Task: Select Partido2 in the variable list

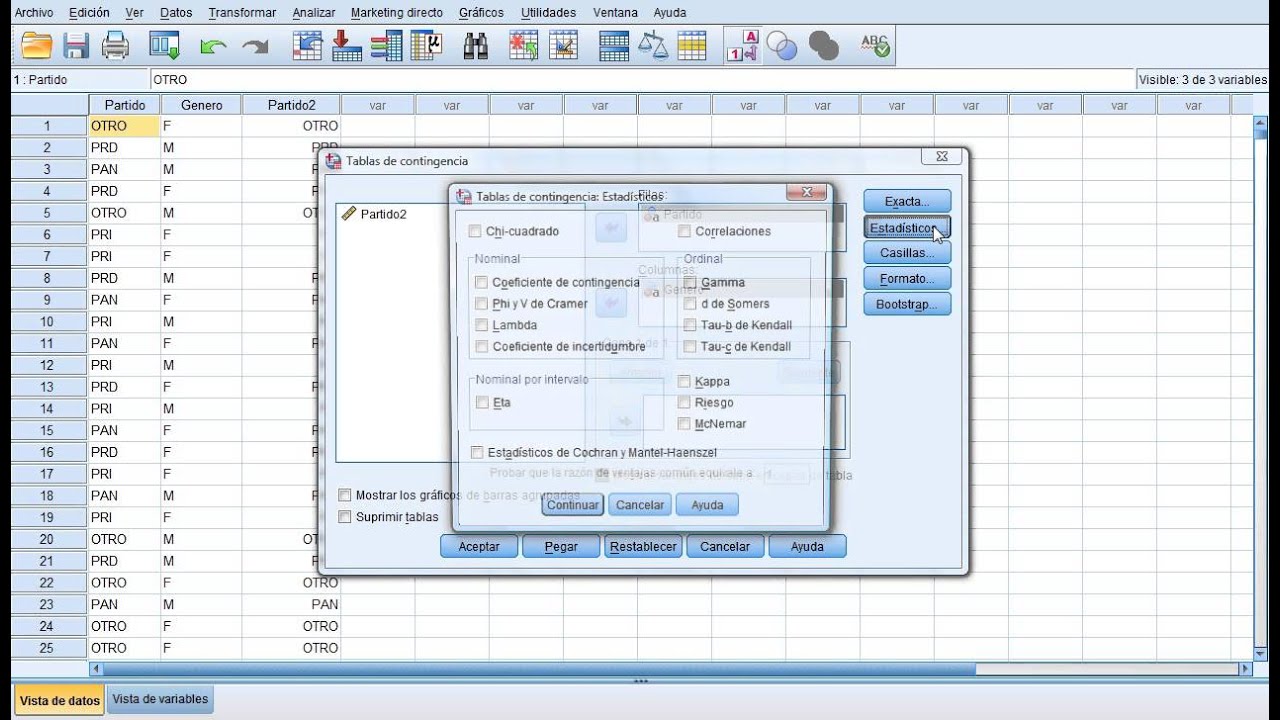Action: click(383, 214)
